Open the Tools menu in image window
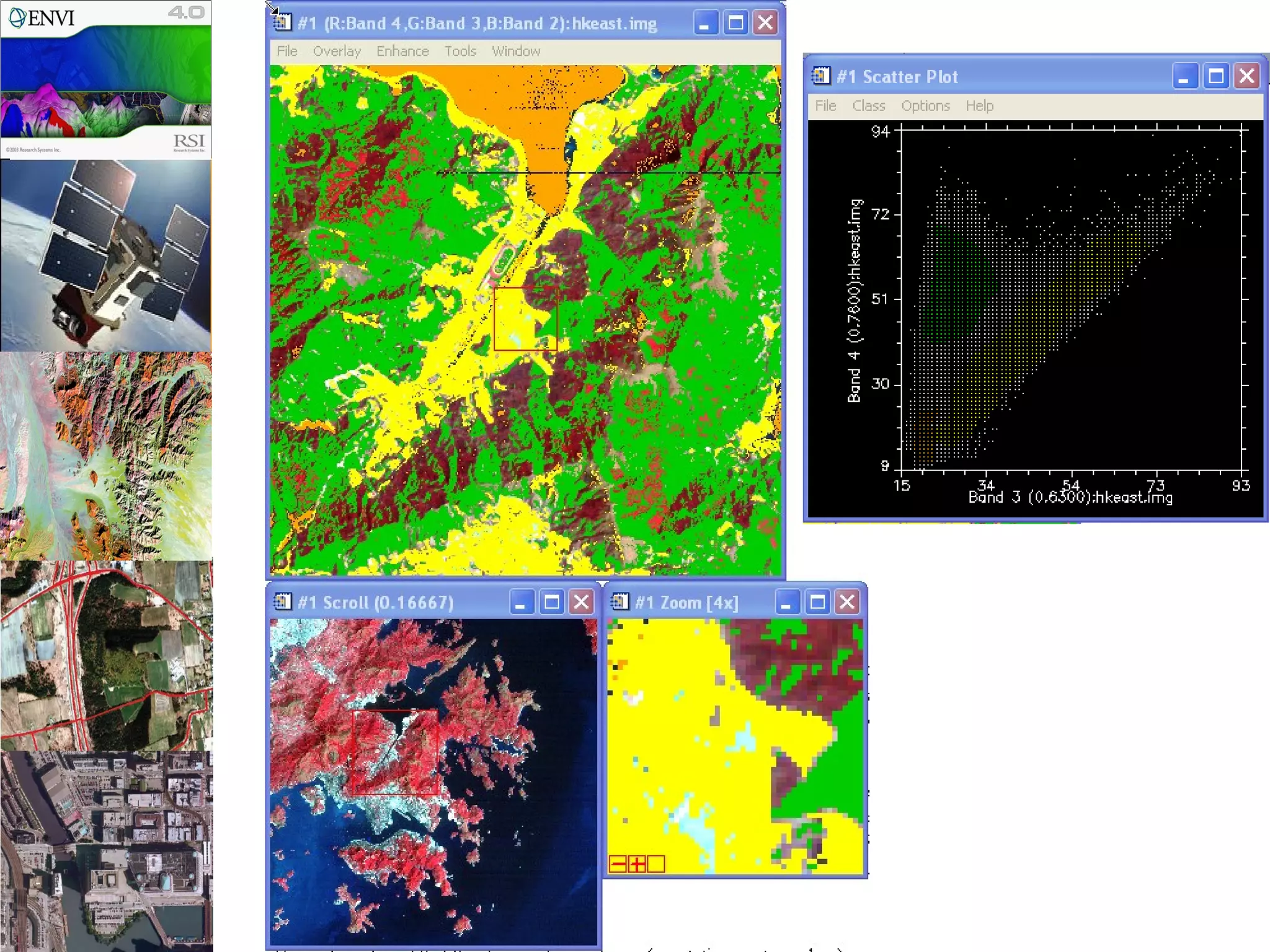The height and width of the screenshot is (952, 1270). tap(460, 51)
